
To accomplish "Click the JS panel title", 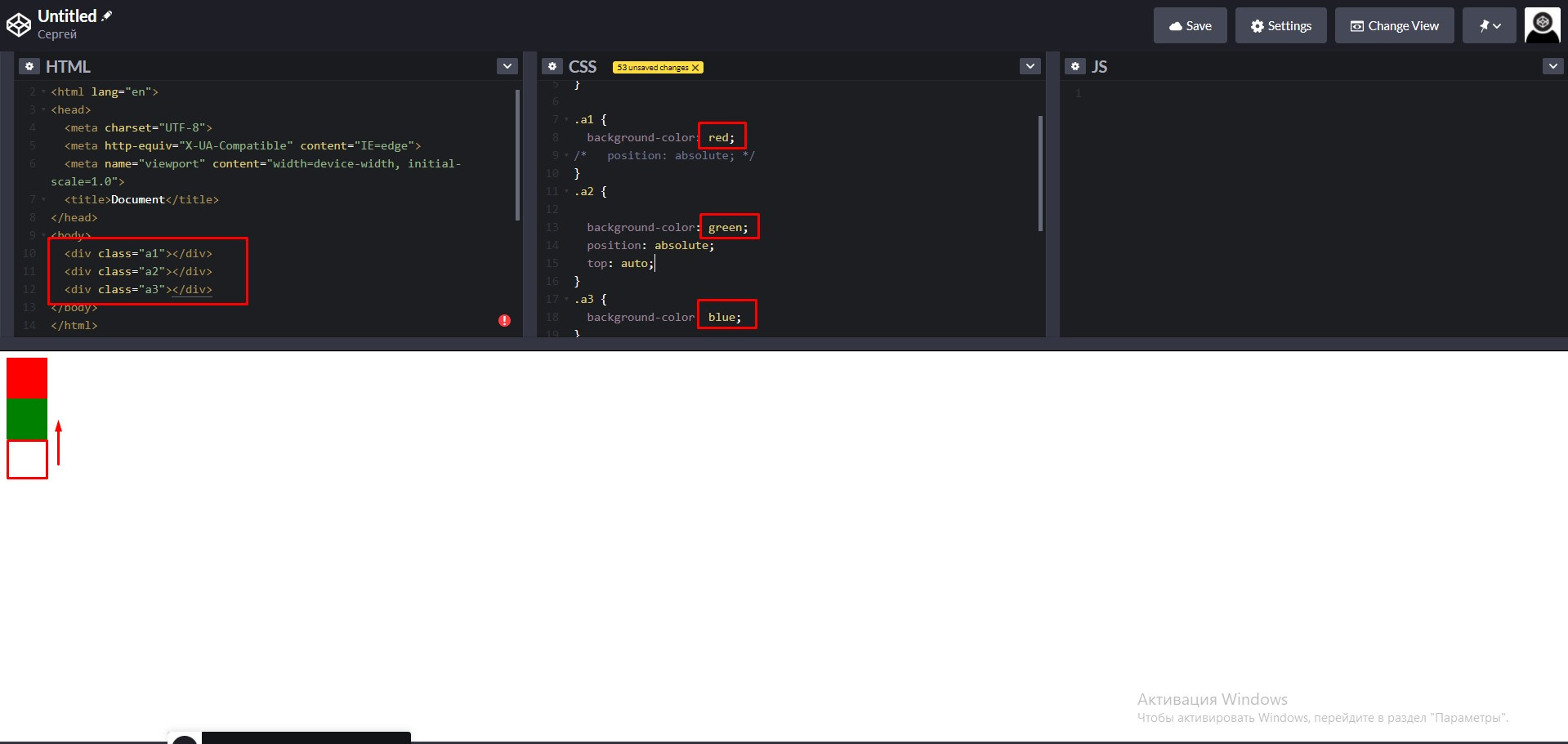I will [1100, 67].
